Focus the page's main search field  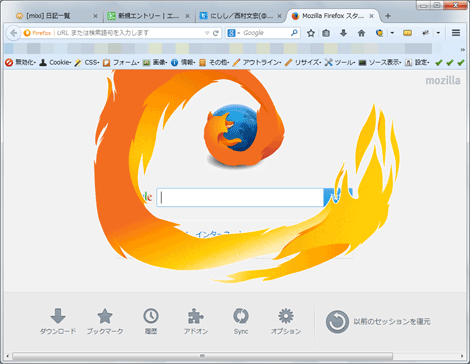[240, 197]
